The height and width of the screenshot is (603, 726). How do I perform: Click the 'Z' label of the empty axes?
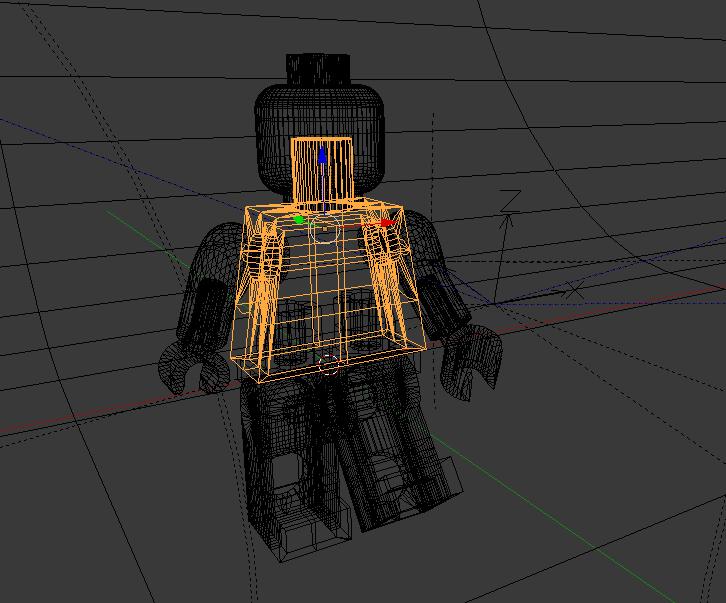511,201
